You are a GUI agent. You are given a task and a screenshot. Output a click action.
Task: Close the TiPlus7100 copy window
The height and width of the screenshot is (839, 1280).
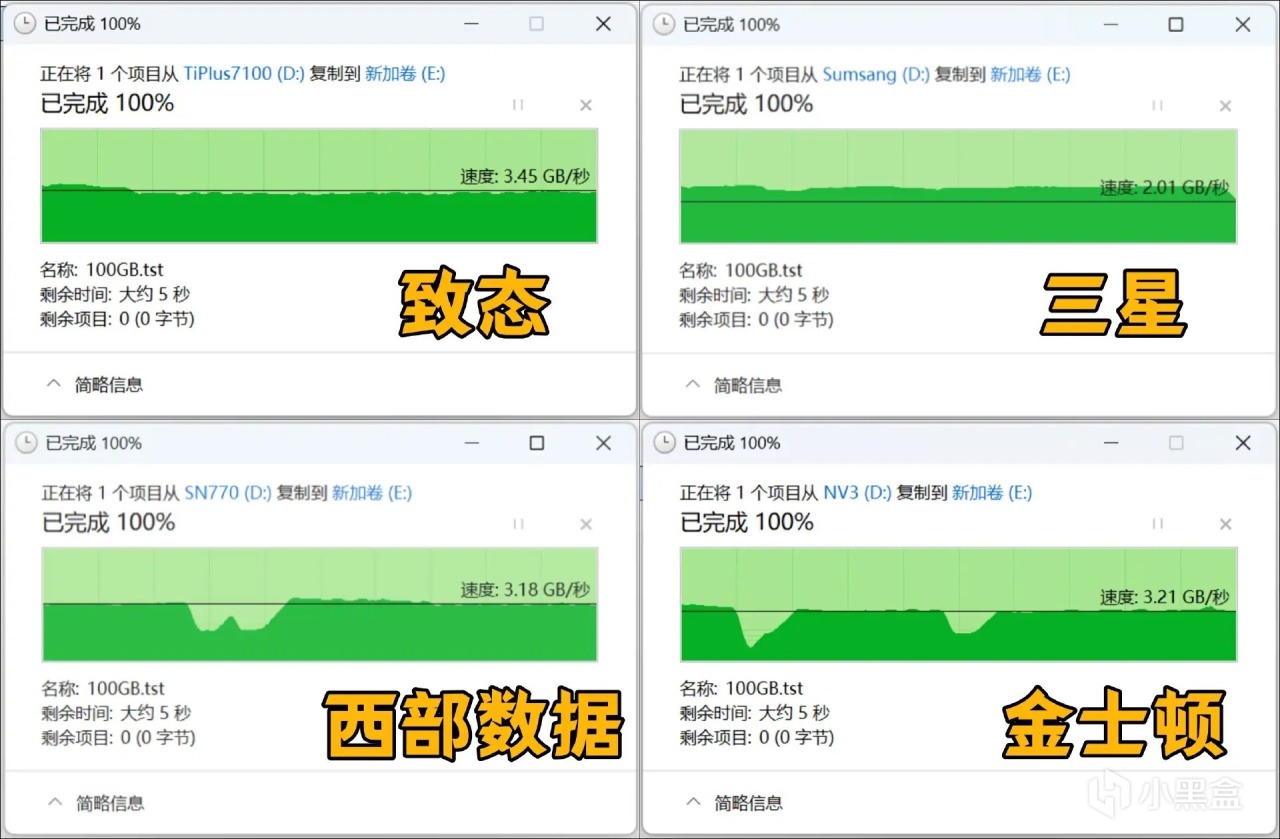point(603,24)
